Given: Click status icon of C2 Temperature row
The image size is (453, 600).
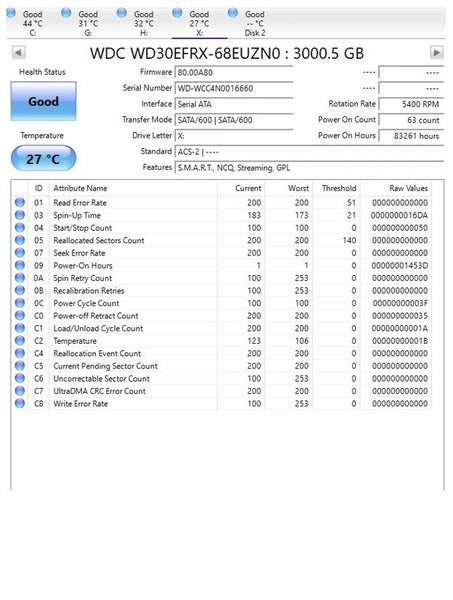Looking at the screenshot, I should [x=20, y=341].
